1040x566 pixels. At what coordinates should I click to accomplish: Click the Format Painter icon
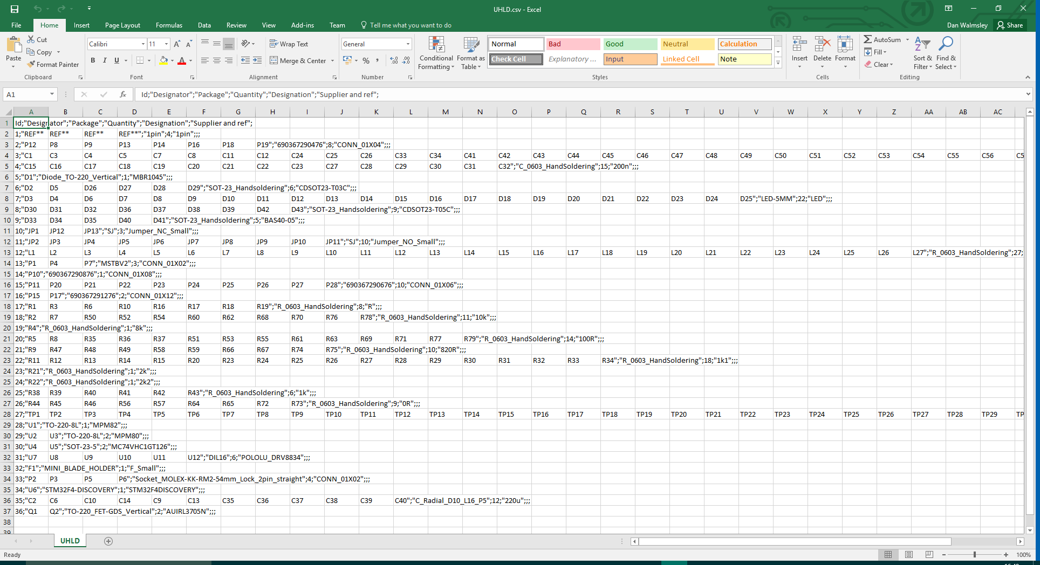[31, 65]
